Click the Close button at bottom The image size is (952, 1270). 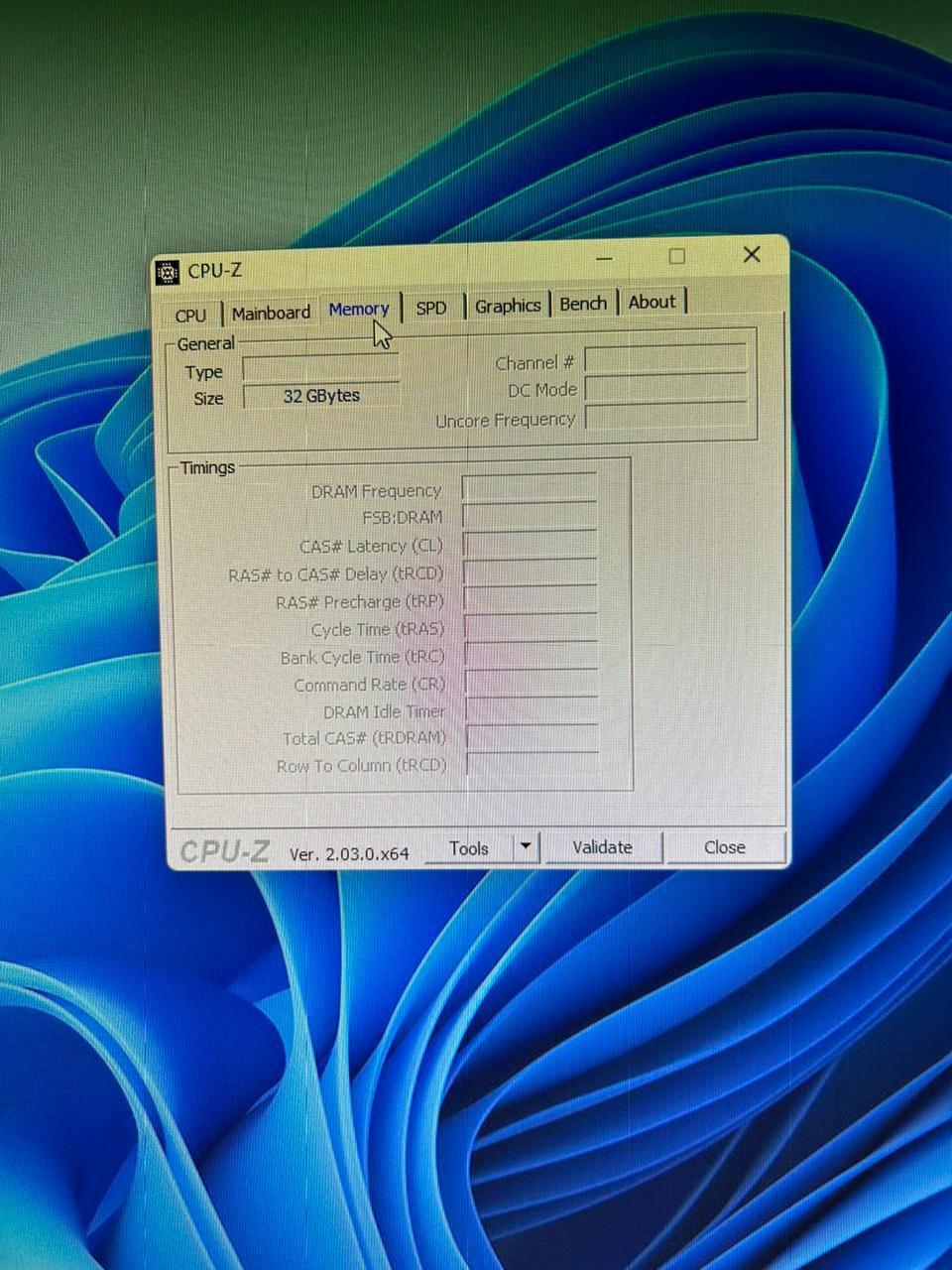[x=725, y=847]
